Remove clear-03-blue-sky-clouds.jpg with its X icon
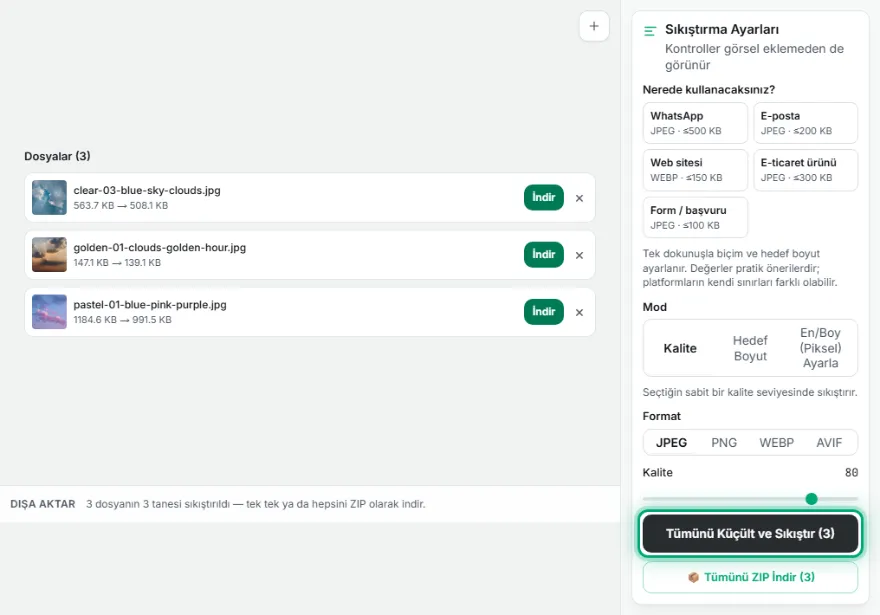 coord(579,198)
